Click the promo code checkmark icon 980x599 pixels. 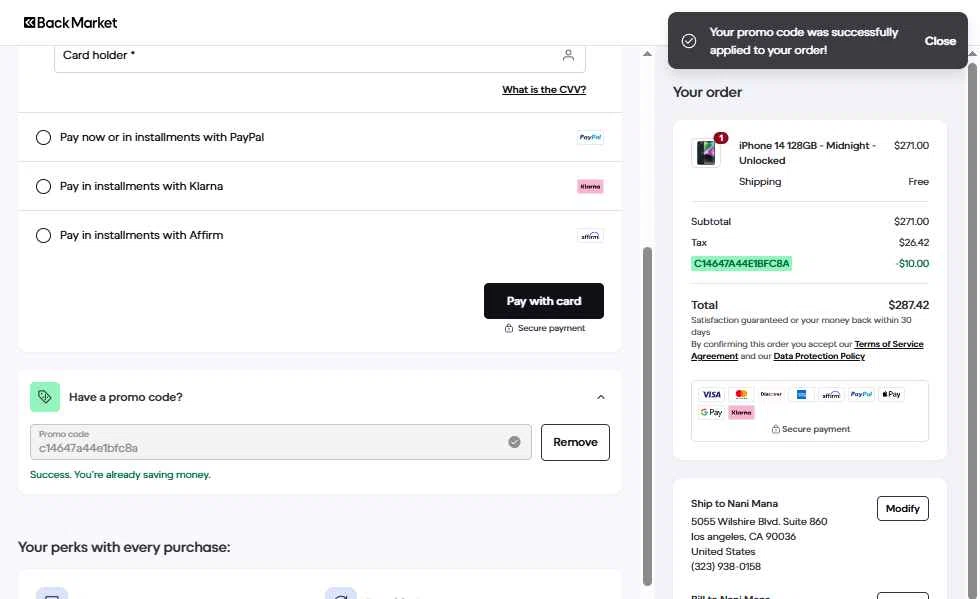[514, 442]
